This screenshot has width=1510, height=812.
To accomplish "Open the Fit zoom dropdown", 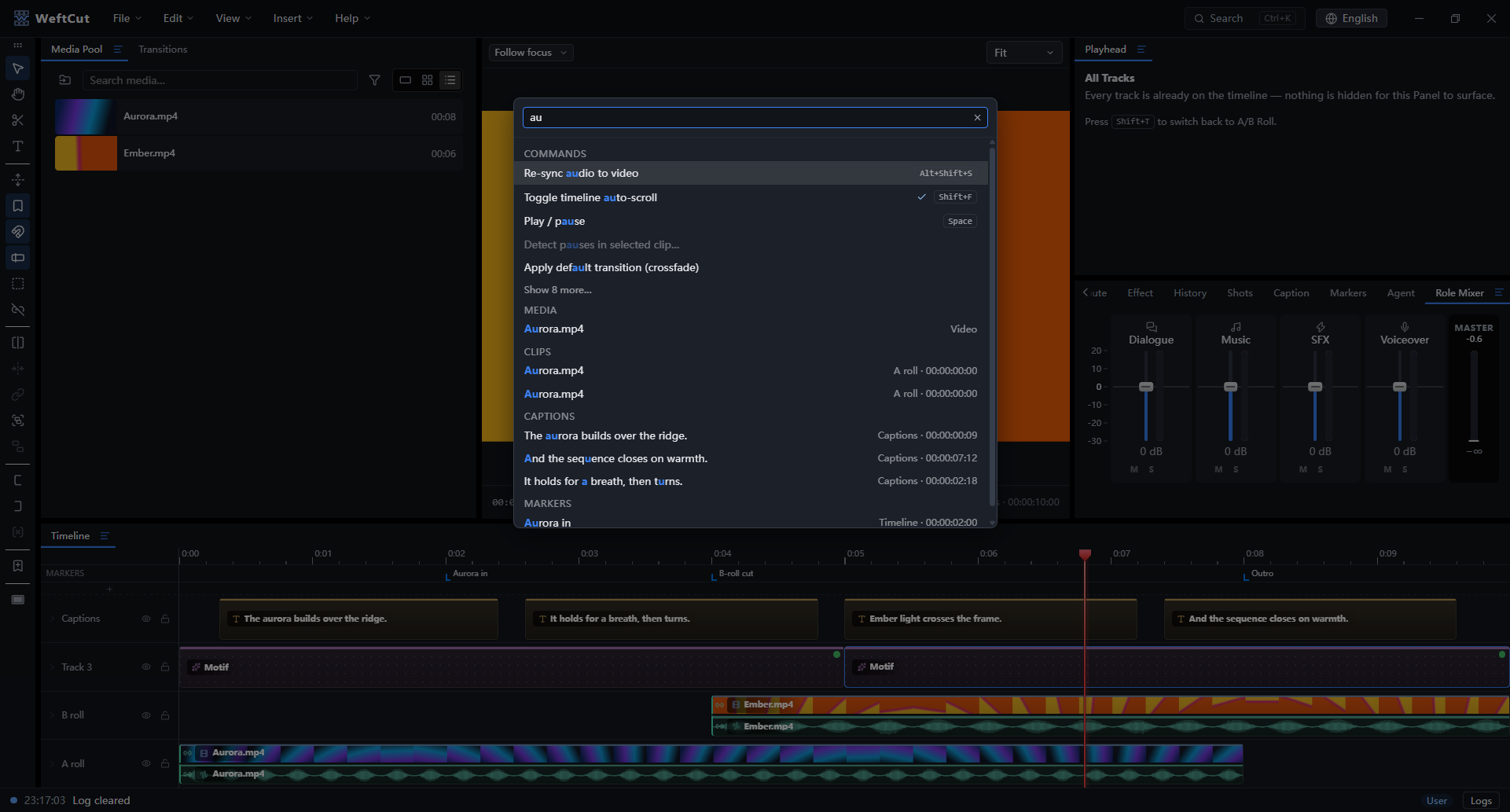I will point(1023,53).
